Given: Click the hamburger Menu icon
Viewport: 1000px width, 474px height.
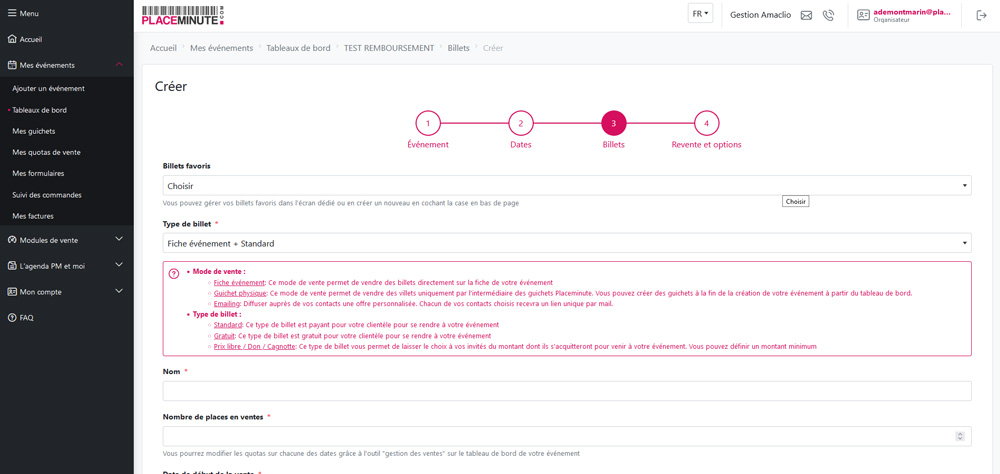Looking at the screenshot, I should [x=12, y=13].
